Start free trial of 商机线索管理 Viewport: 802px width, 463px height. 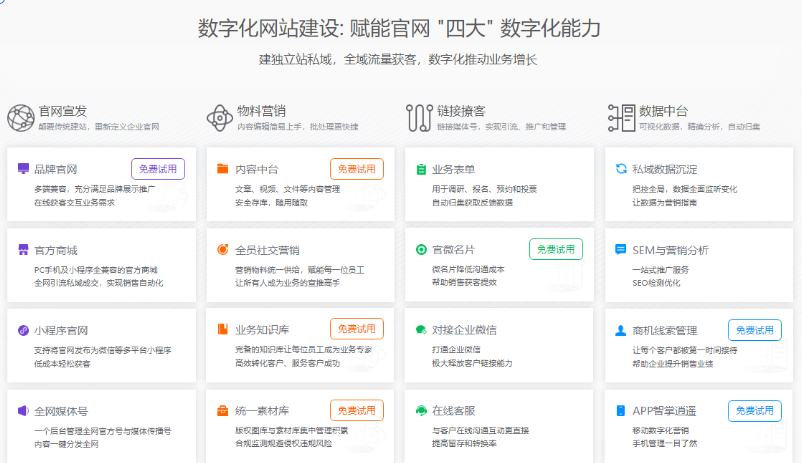pos(755,330)
